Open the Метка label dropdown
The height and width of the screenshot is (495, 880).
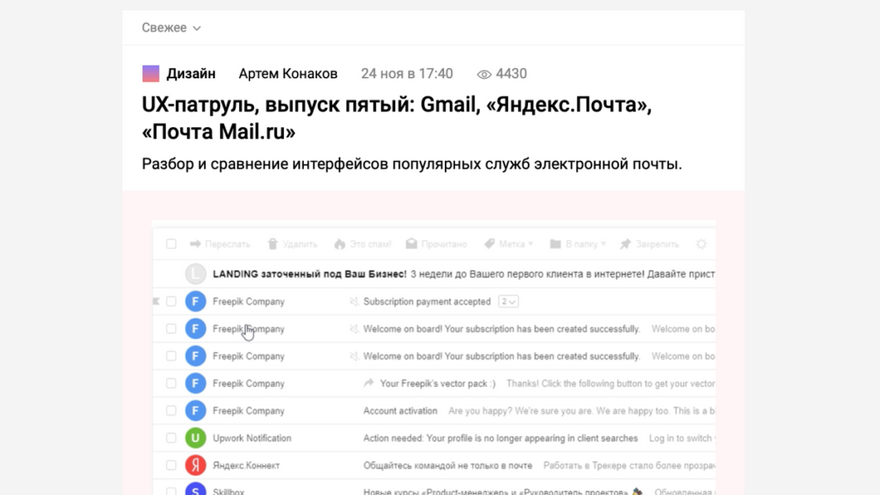pos(508,244)
